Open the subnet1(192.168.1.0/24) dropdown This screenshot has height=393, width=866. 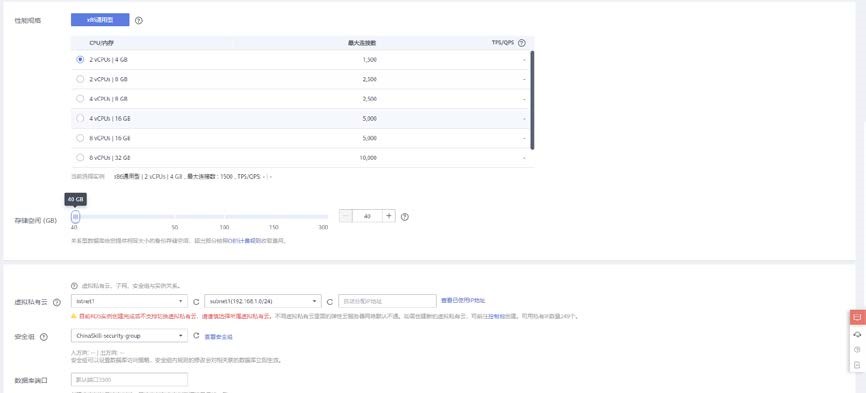tap(263, 301)
